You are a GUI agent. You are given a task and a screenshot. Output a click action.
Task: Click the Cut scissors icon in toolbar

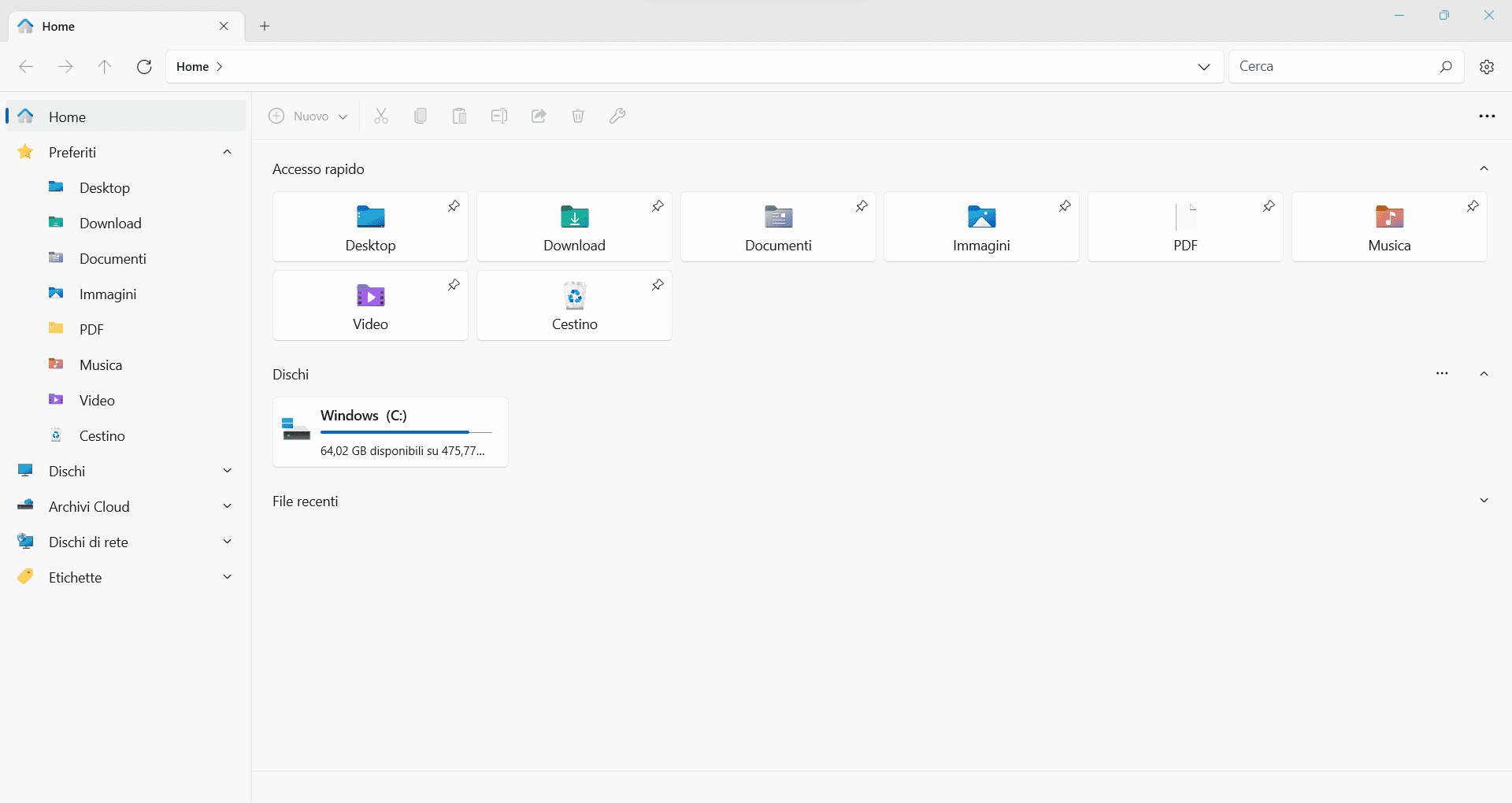[x=381, y=117]
